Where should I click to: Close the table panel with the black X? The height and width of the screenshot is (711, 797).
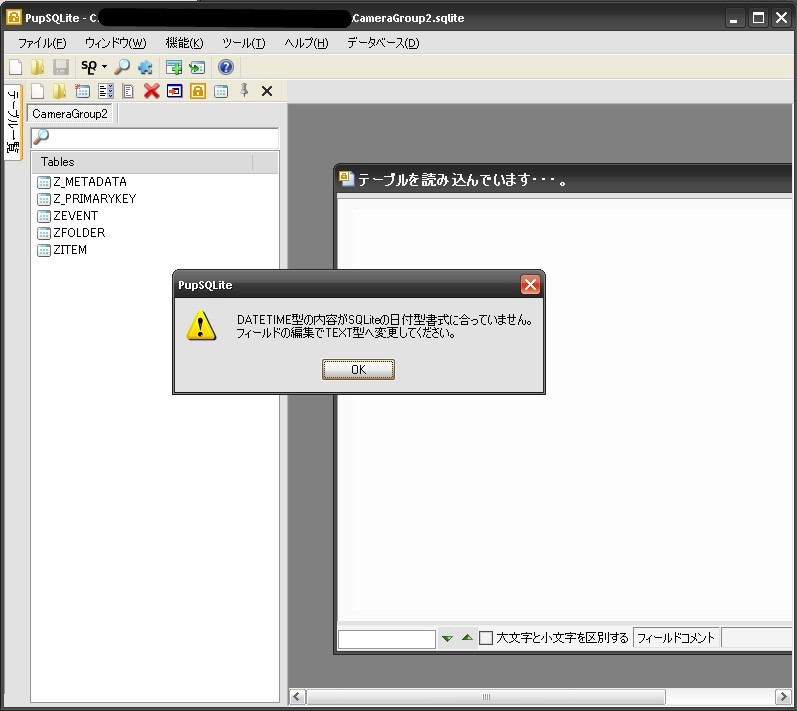[267, 91]
